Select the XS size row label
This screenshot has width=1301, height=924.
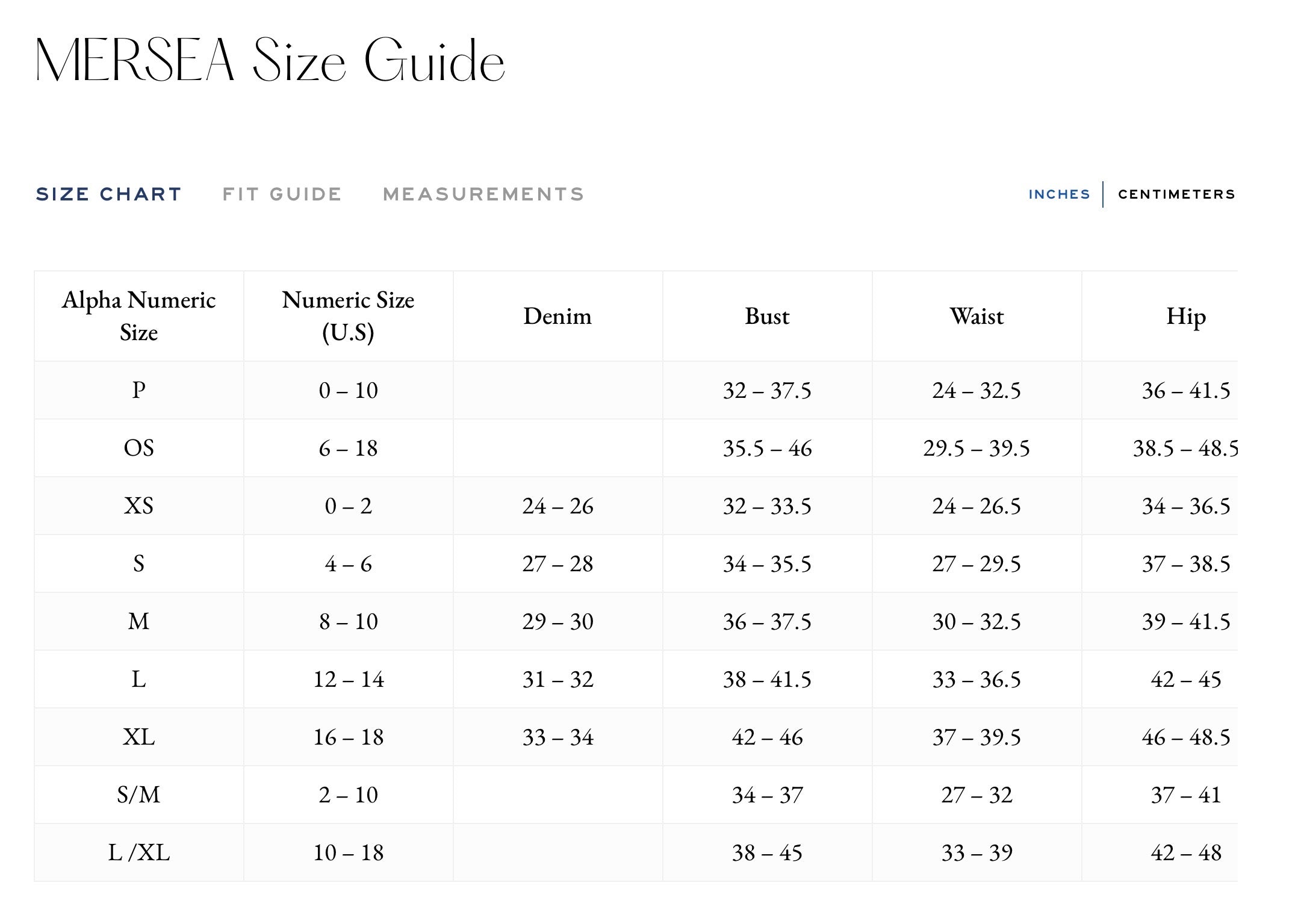139,506
